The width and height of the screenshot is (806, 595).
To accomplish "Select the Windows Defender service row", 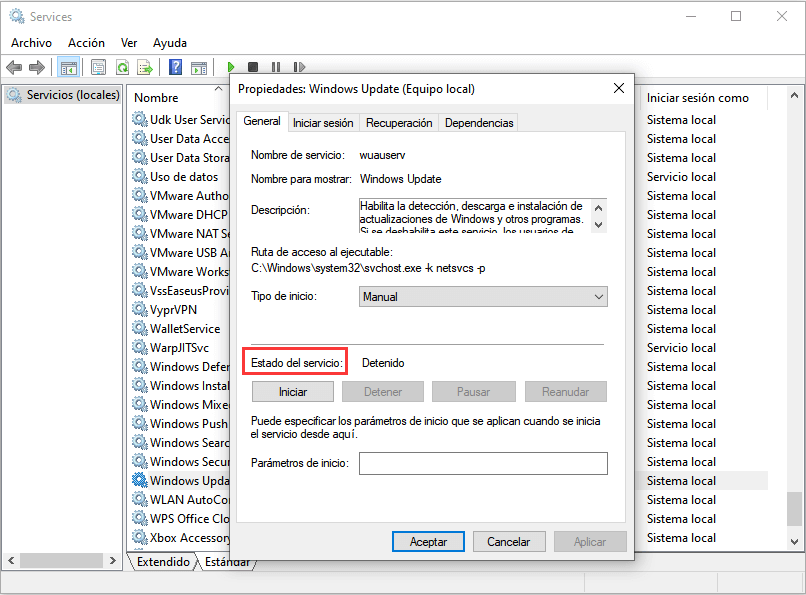I will click(180, 366).
